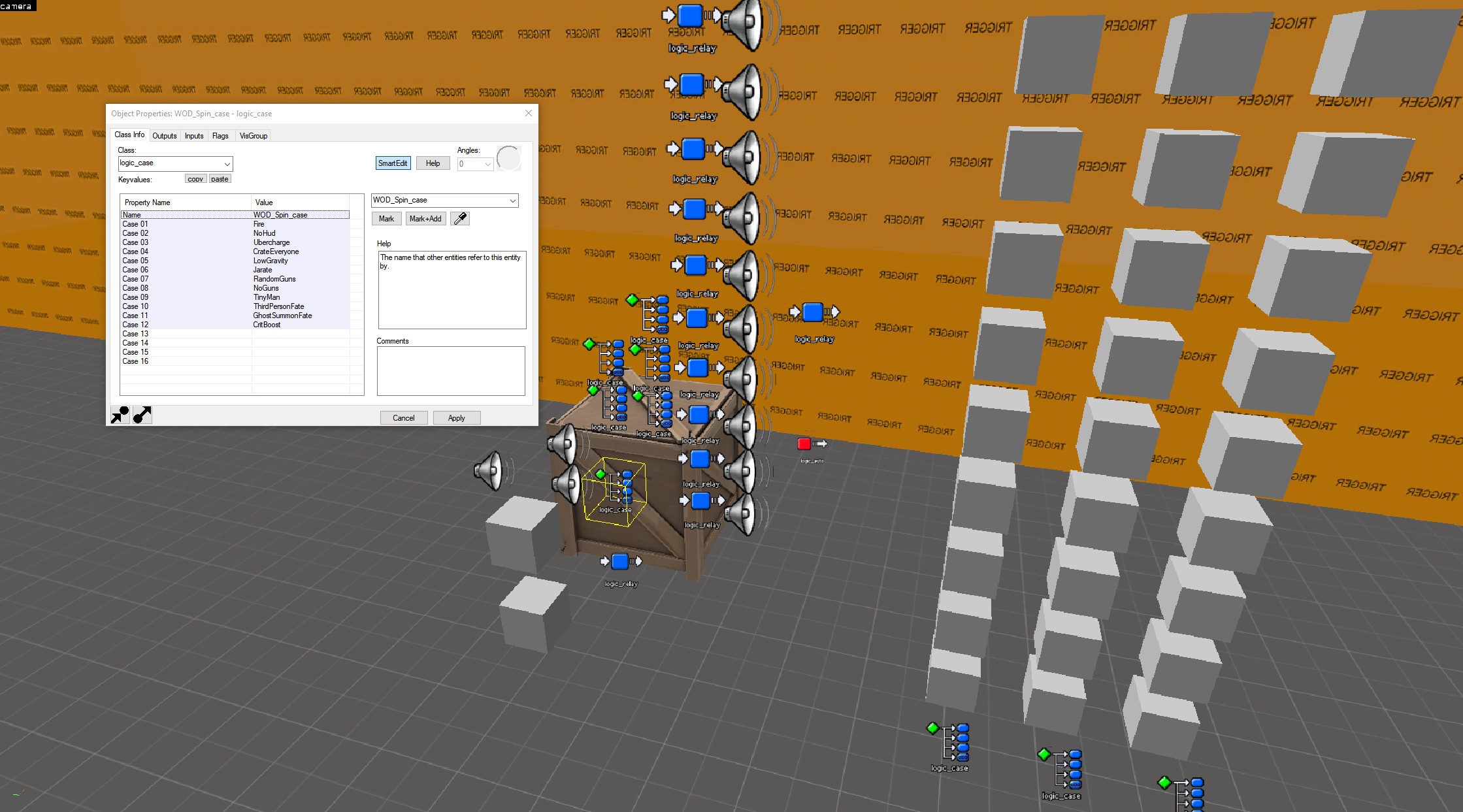Toggle the SmartEdit button
The image size is (1463, 812).
pos(393,163)
